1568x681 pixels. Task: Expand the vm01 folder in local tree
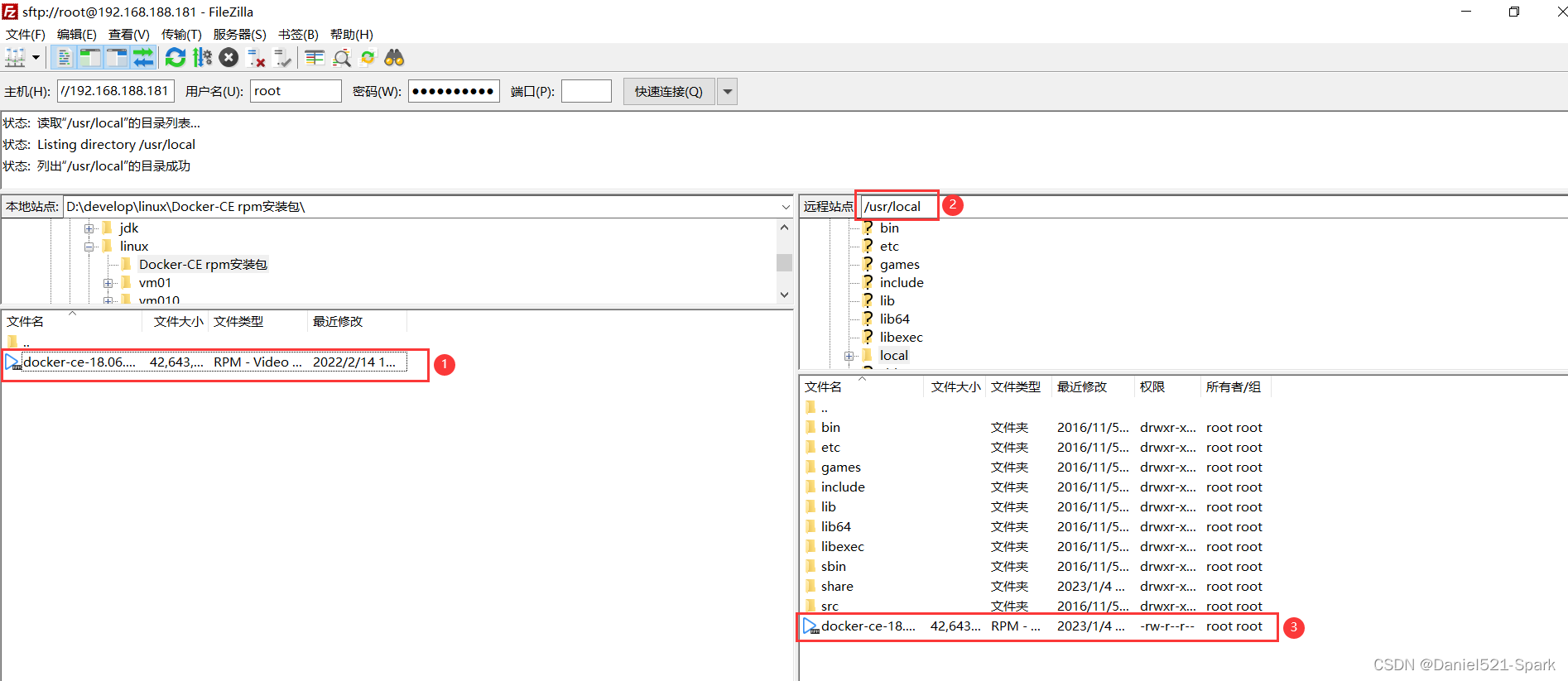(x=108, y=283)
